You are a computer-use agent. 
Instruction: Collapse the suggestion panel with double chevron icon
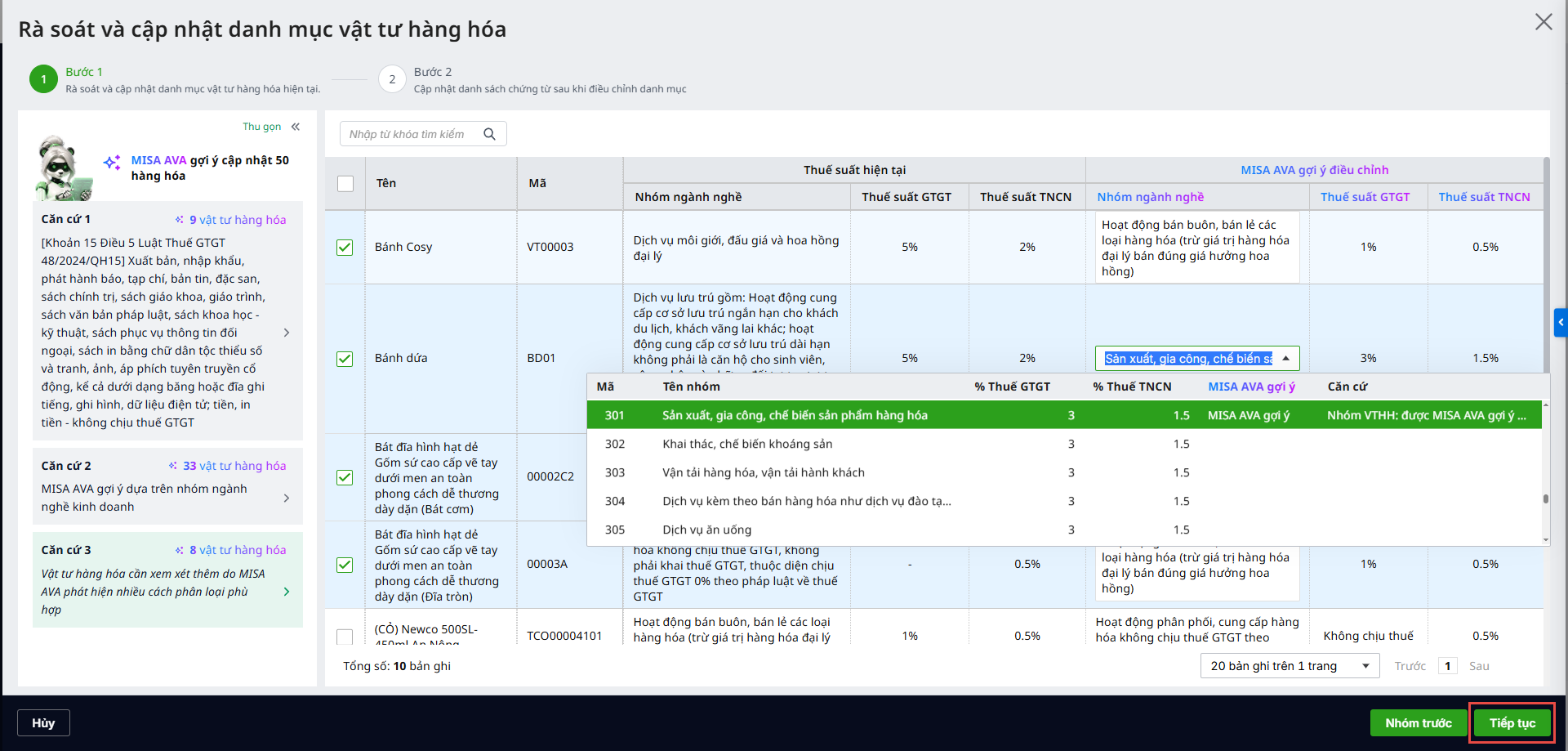click(x=296, y=127)
